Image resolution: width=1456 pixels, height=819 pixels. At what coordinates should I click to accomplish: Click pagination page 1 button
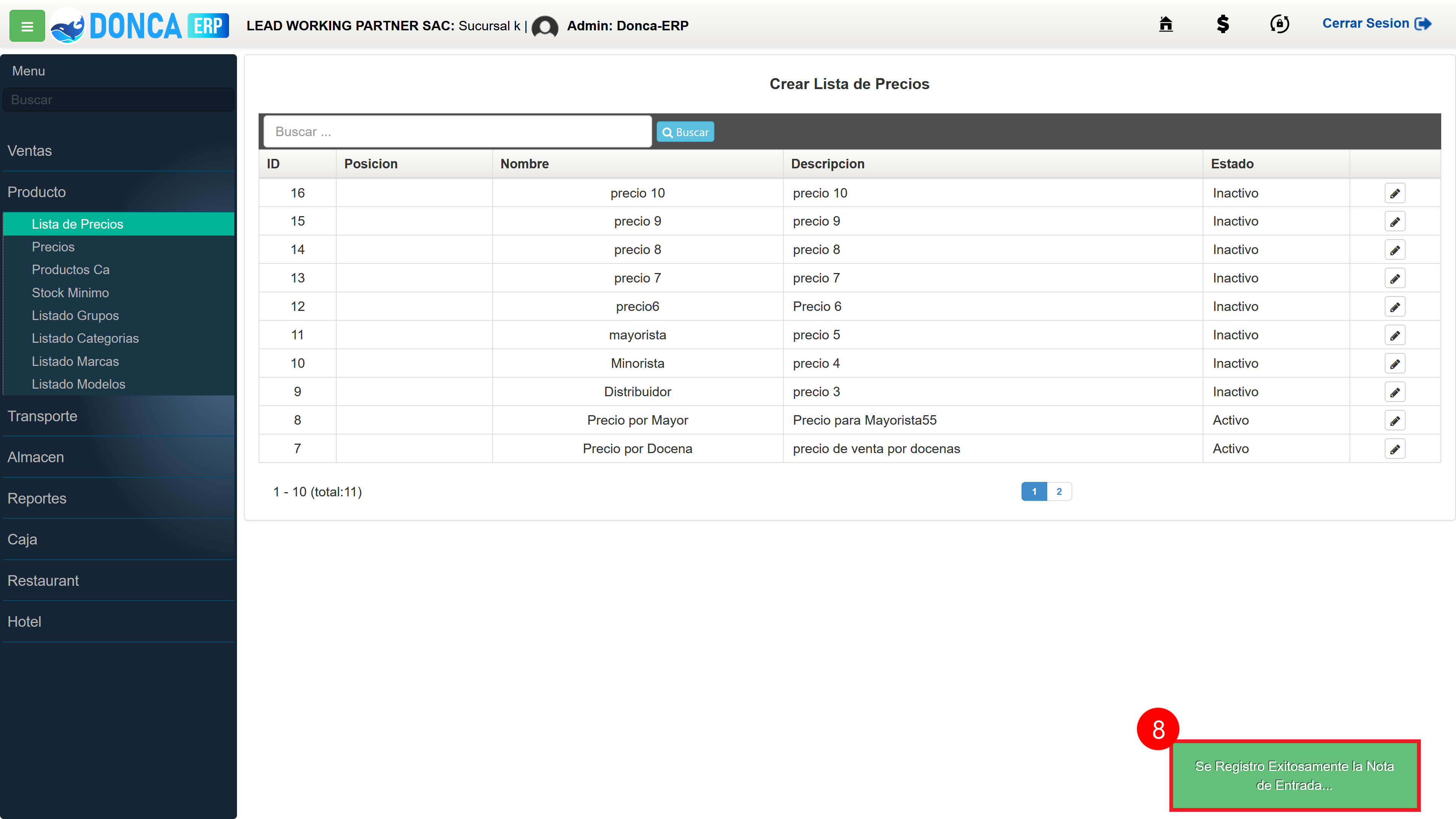(1034, 491)
